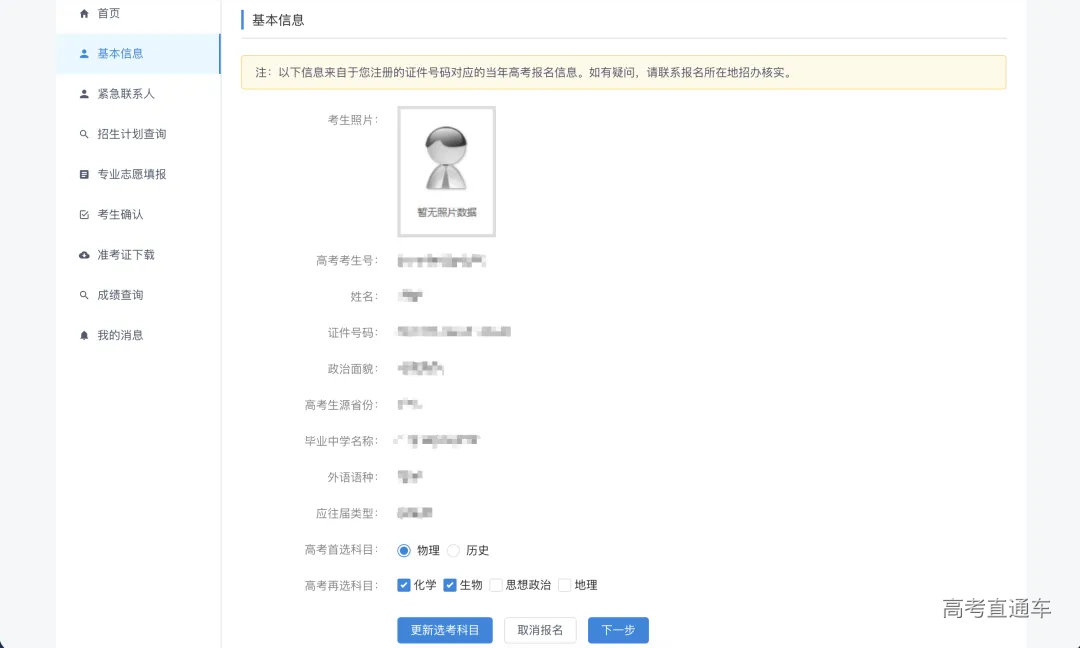1080x648 pixels.
Task: Enable the 思想政治 checkbox
Action: (496, 584)
